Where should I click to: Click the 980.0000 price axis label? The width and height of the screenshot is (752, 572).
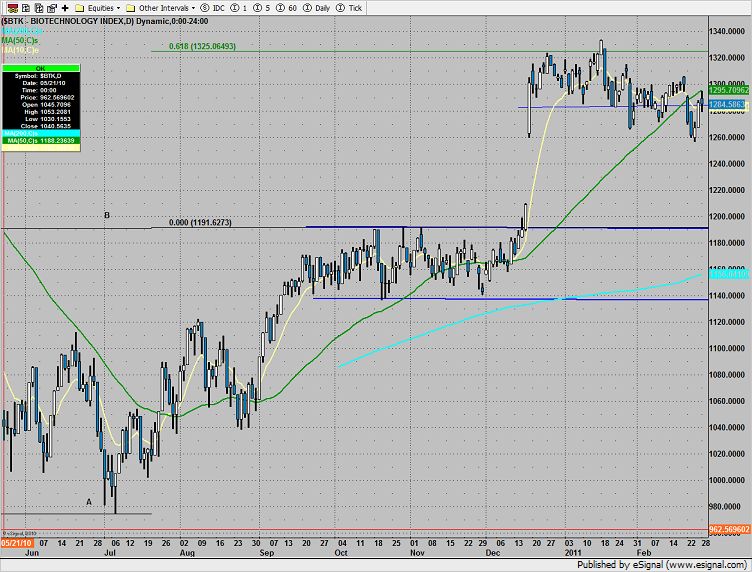click(727, 506)
